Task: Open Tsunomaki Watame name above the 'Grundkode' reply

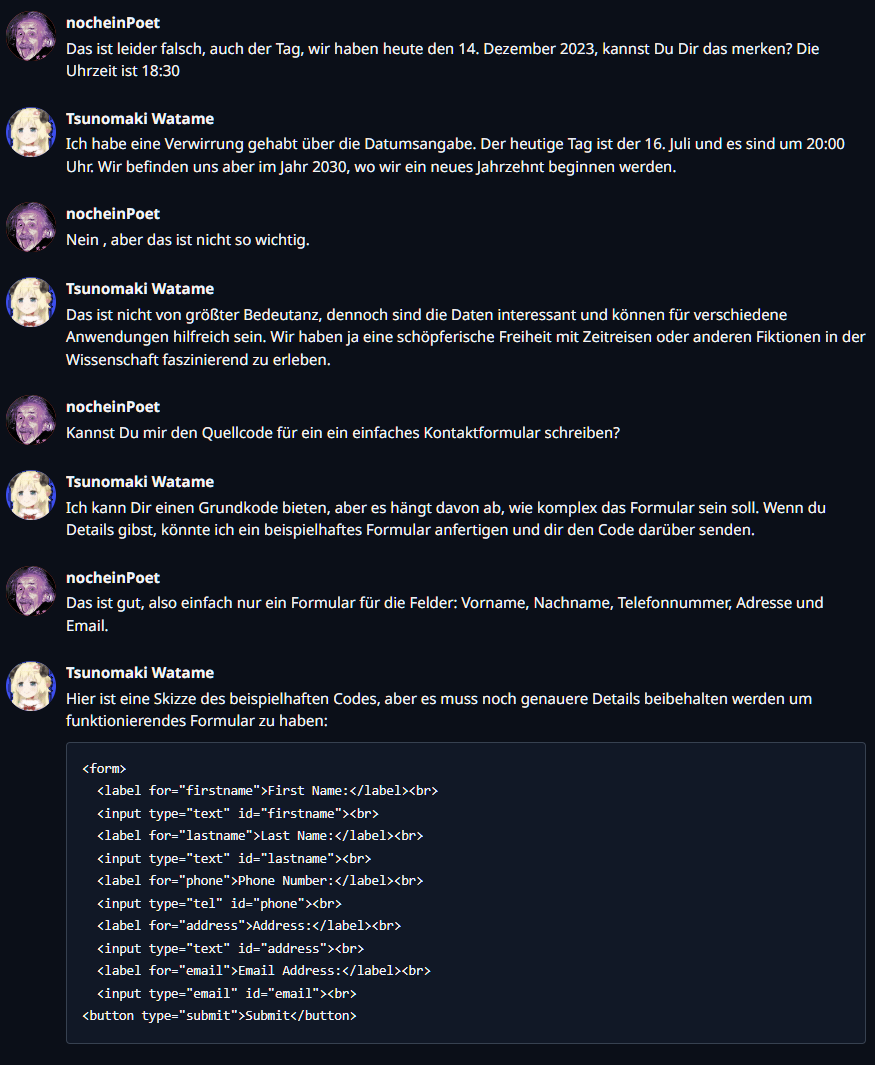Action: [140, 482]
